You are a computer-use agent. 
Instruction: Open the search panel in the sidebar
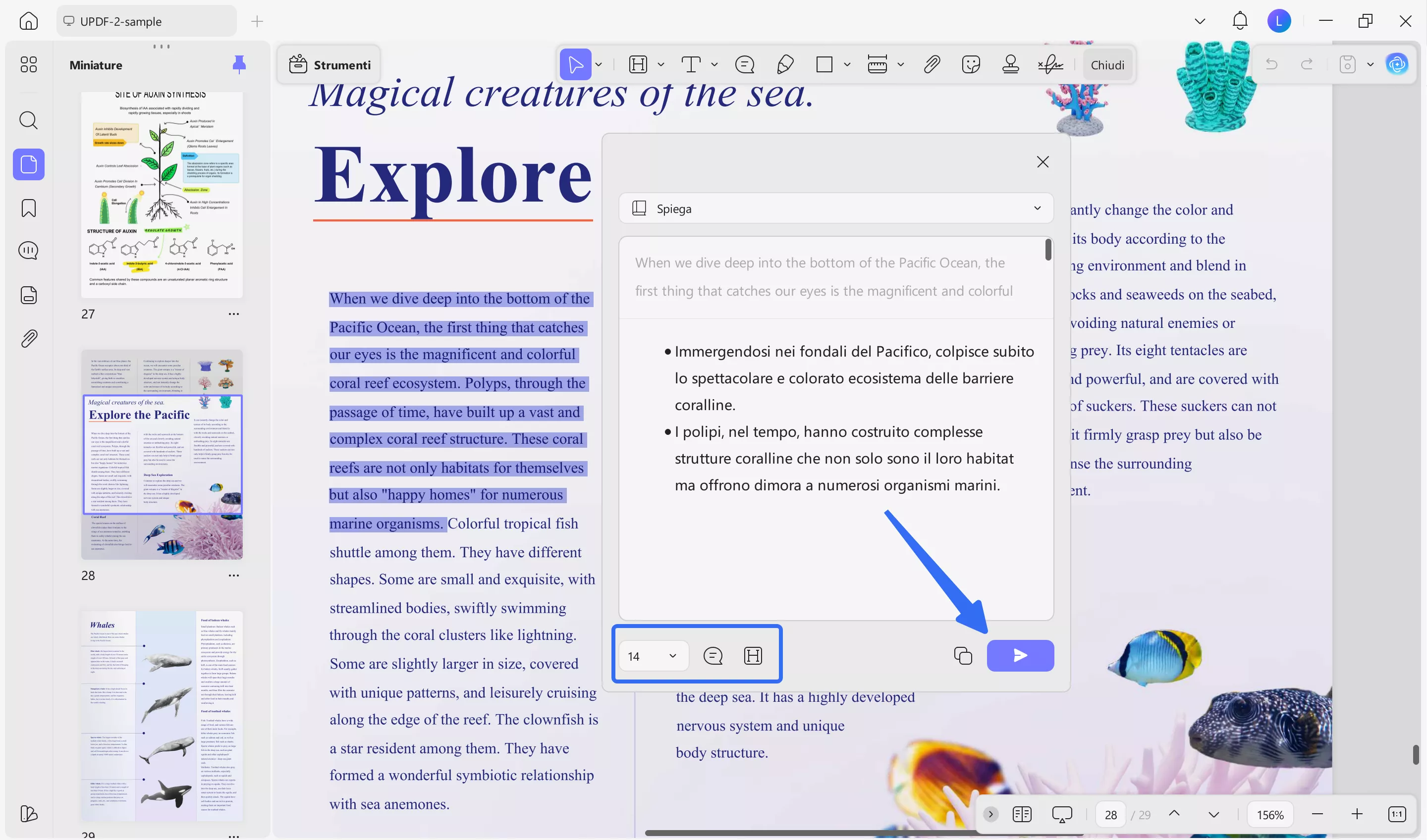pyautogui.click(x=28, y=120)
